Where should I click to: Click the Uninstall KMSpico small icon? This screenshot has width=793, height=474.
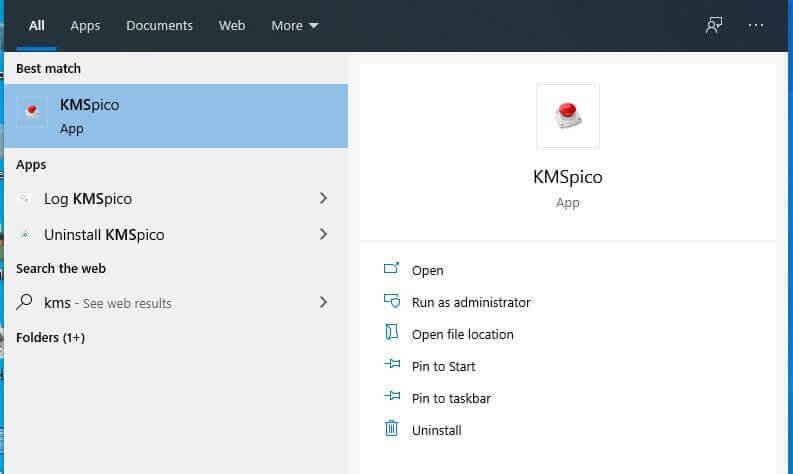coord(24,234)
